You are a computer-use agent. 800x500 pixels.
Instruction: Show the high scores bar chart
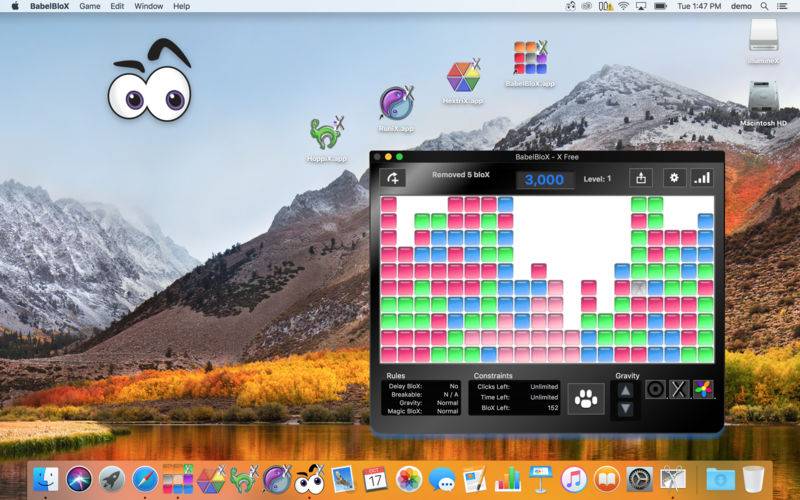coord(702,178)
